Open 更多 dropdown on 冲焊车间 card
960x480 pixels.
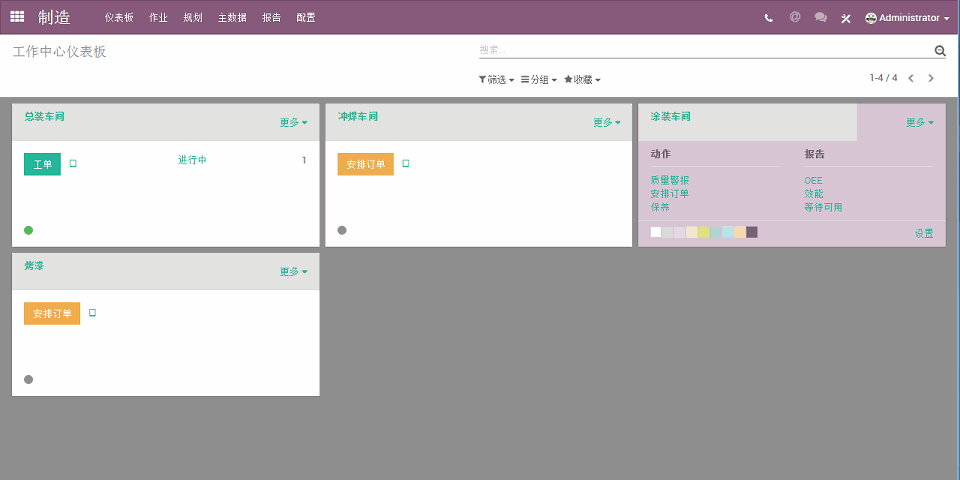pyautogui.click(x=607, y=122)
